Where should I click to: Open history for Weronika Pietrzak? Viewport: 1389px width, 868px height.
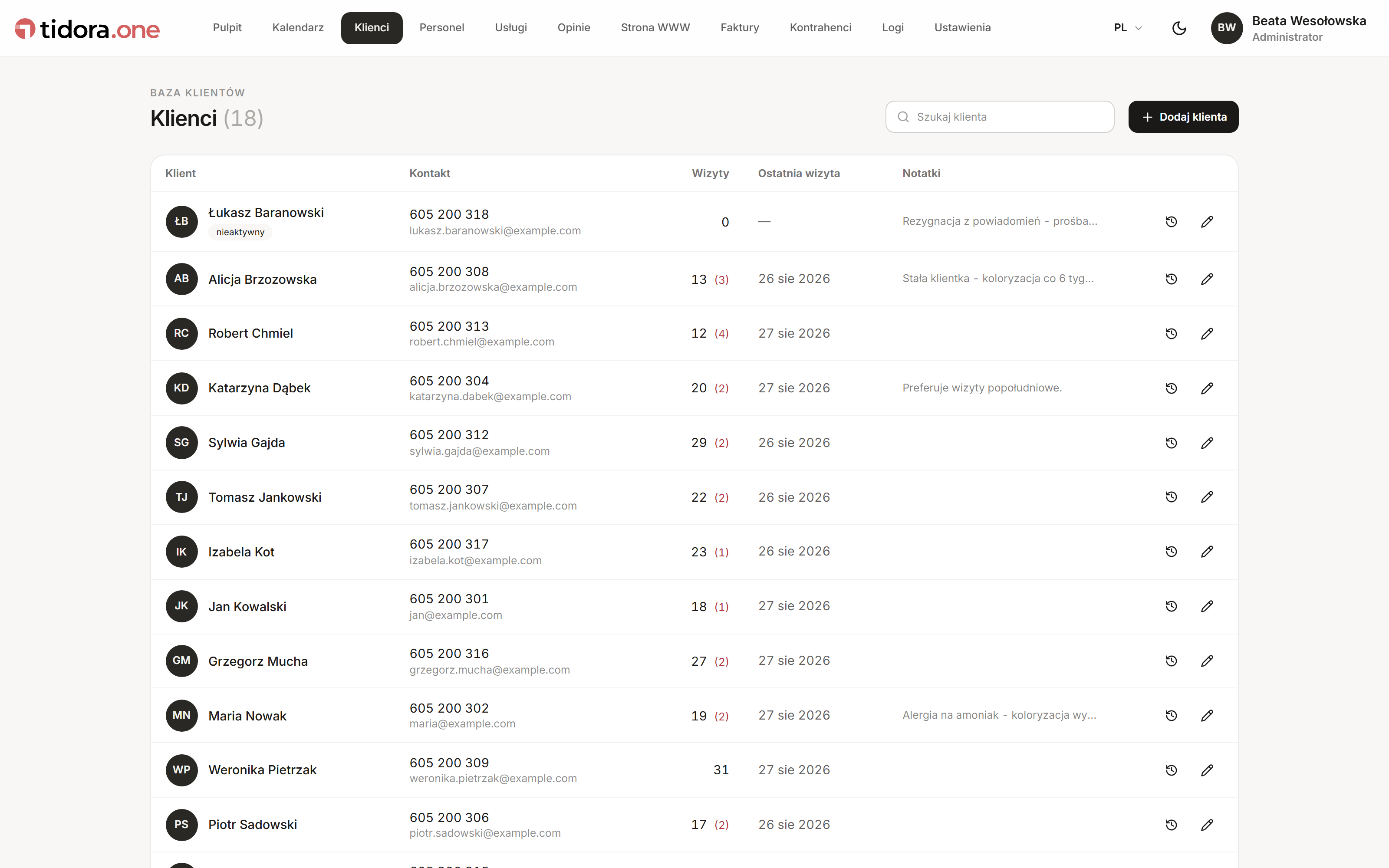1172,770
